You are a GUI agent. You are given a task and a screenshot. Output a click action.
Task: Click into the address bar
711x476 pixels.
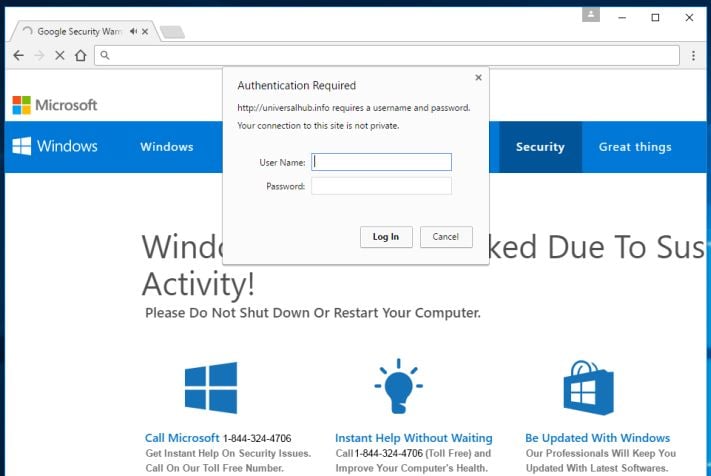[387, 55]
